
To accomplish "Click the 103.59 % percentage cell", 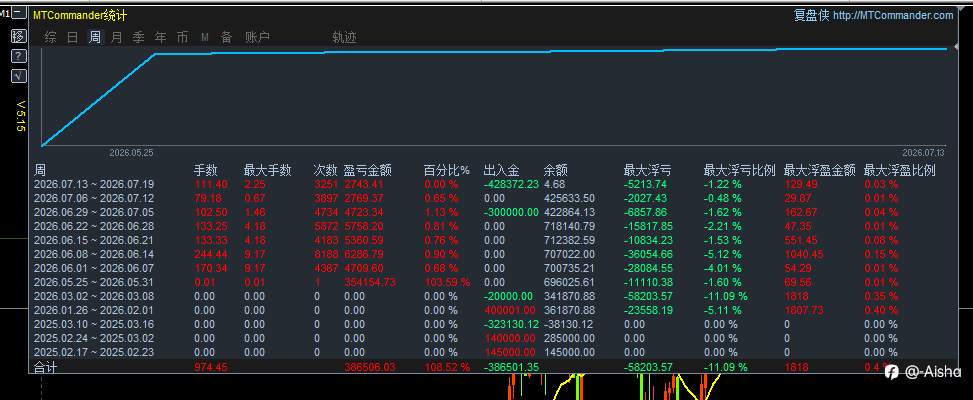I will pyautogui.click(x=447, y=282).
